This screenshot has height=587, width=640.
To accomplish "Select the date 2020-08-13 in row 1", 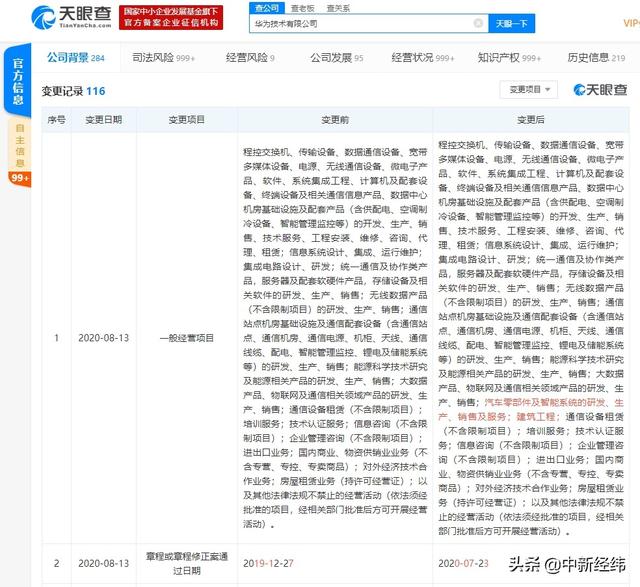I will point(104,338).
